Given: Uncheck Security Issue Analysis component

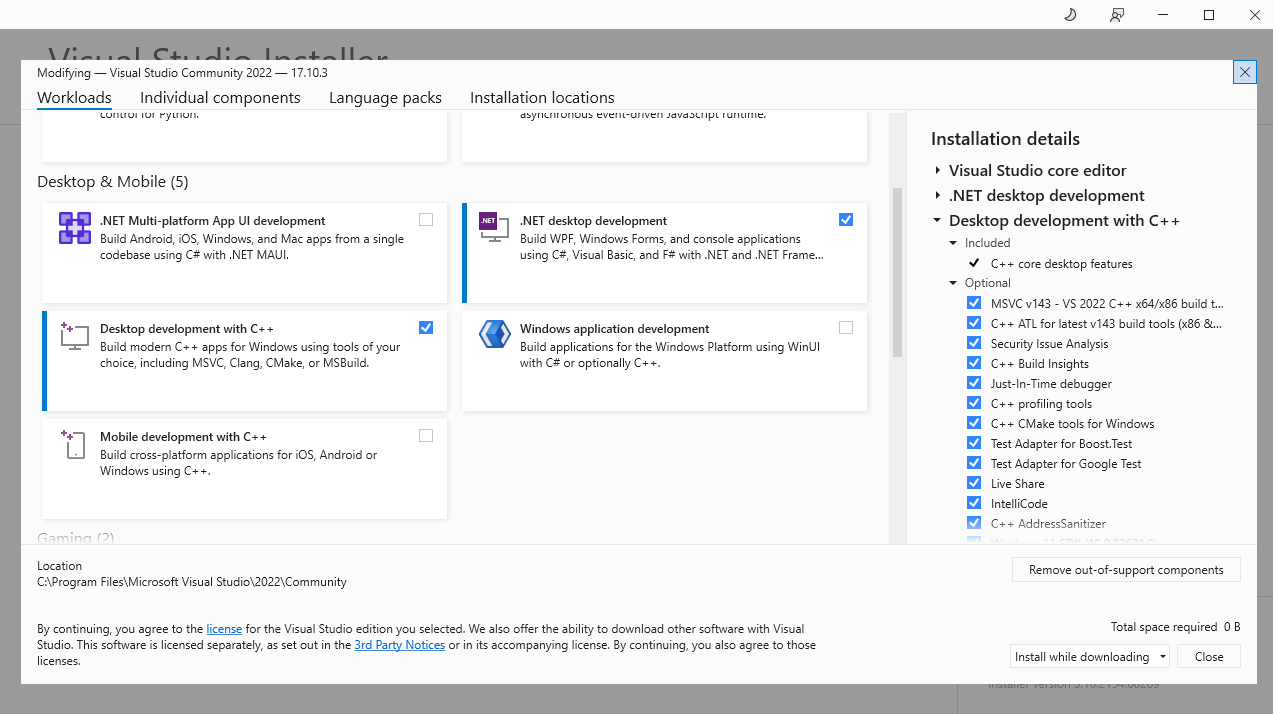Looking at the screenshot, I should [x=974, y=343].
